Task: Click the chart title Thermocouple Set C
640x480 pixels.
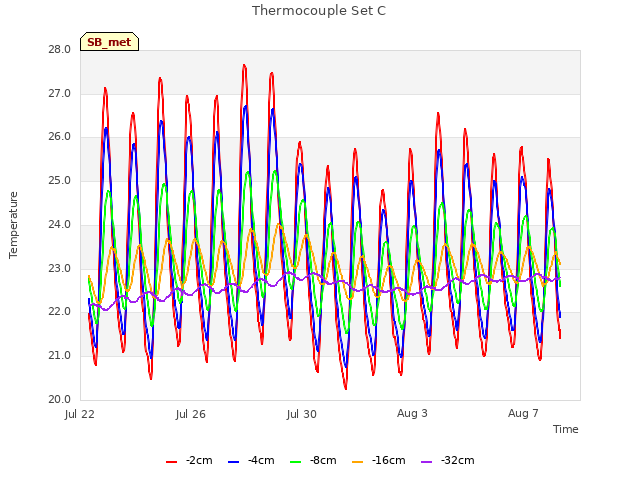Action: [x=319, y=11]
